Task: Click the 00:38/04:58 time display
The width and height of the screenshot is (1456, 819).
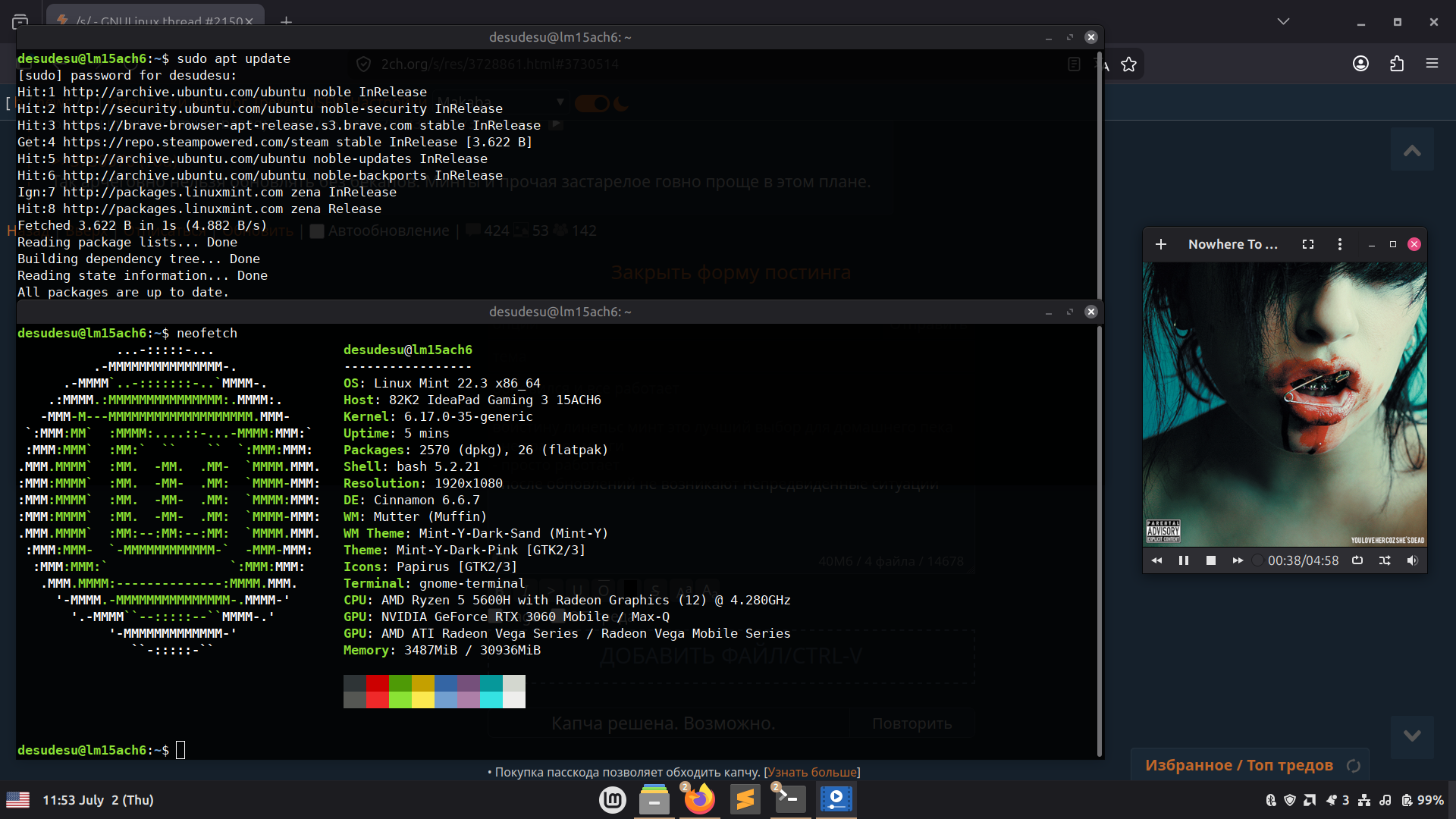Action: [1303, 560]
